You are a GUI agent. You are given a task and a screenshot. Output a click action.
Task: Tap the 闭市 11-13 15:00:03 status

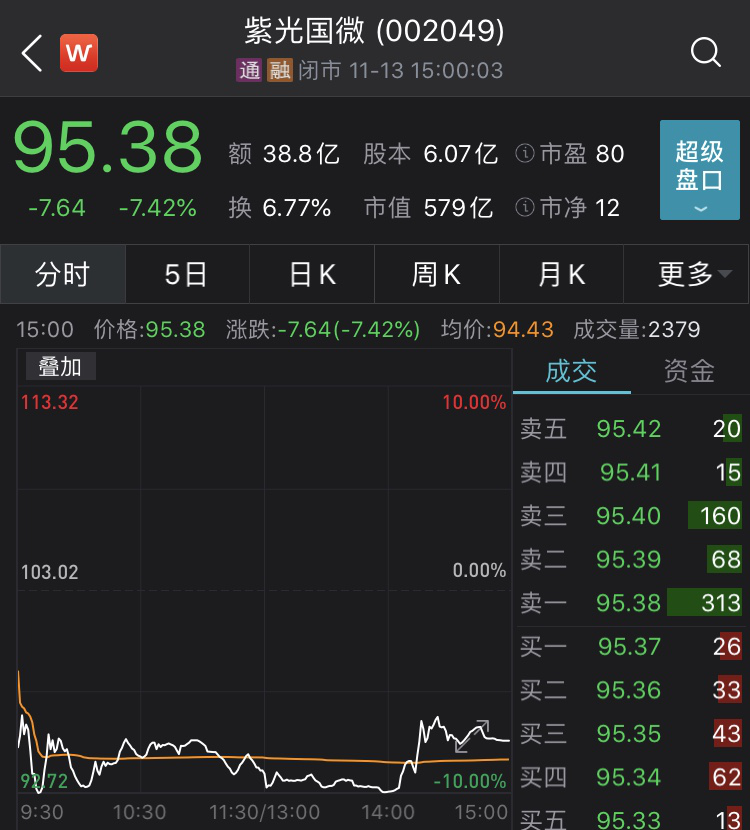tap(401, 70)
